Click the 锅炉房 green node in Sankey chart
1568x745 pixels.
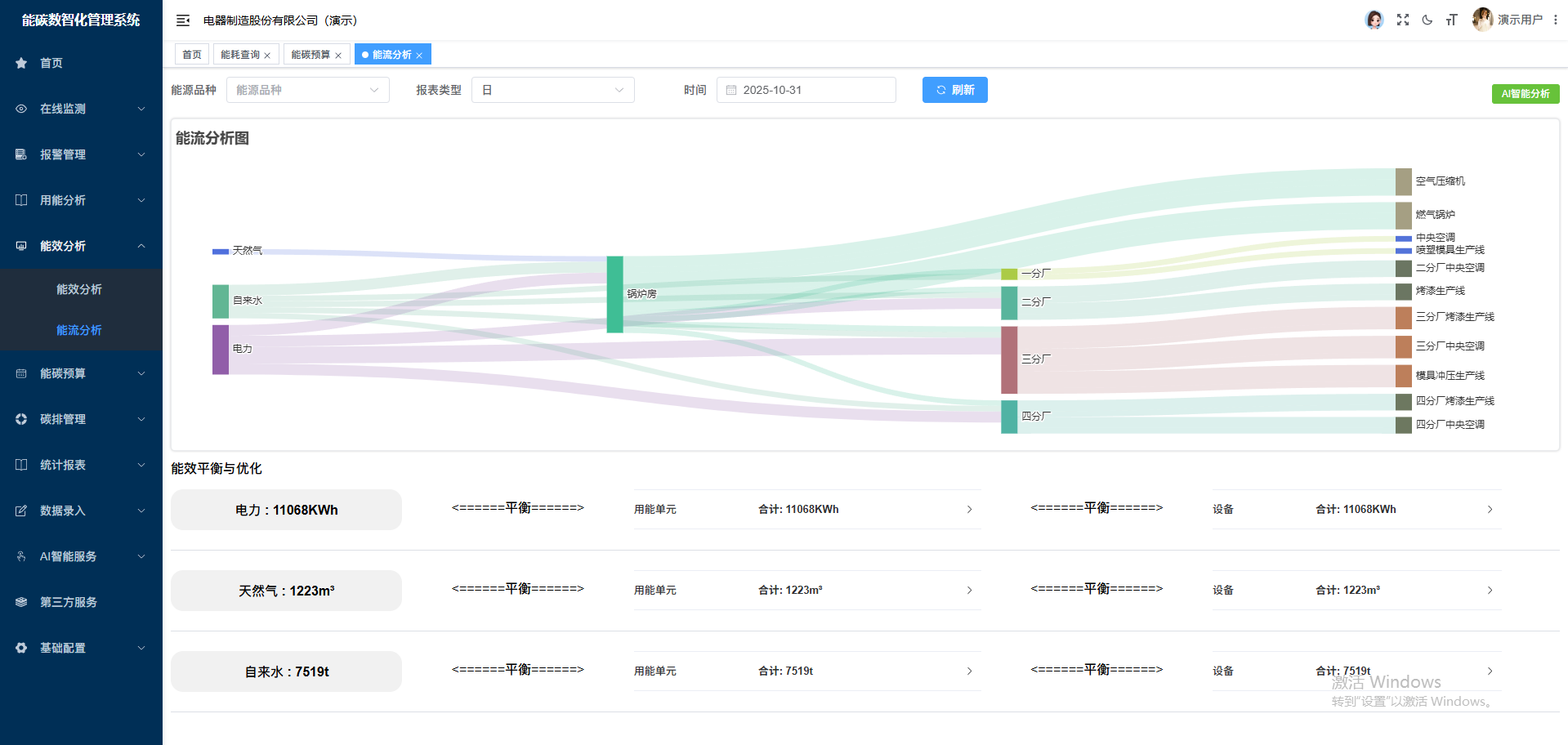click(x=614, y=294)
